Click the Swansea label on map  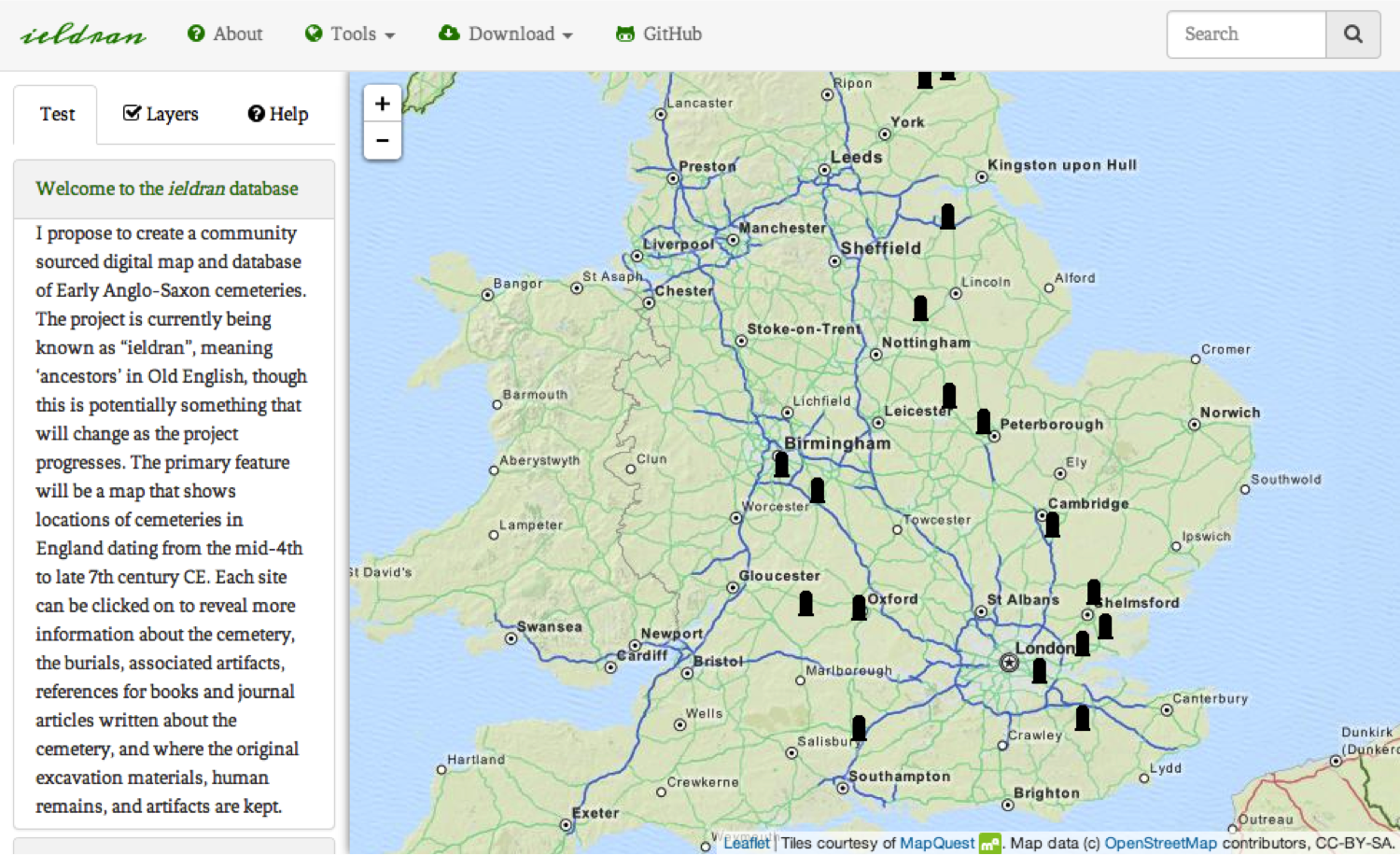[x=550, y=626]
